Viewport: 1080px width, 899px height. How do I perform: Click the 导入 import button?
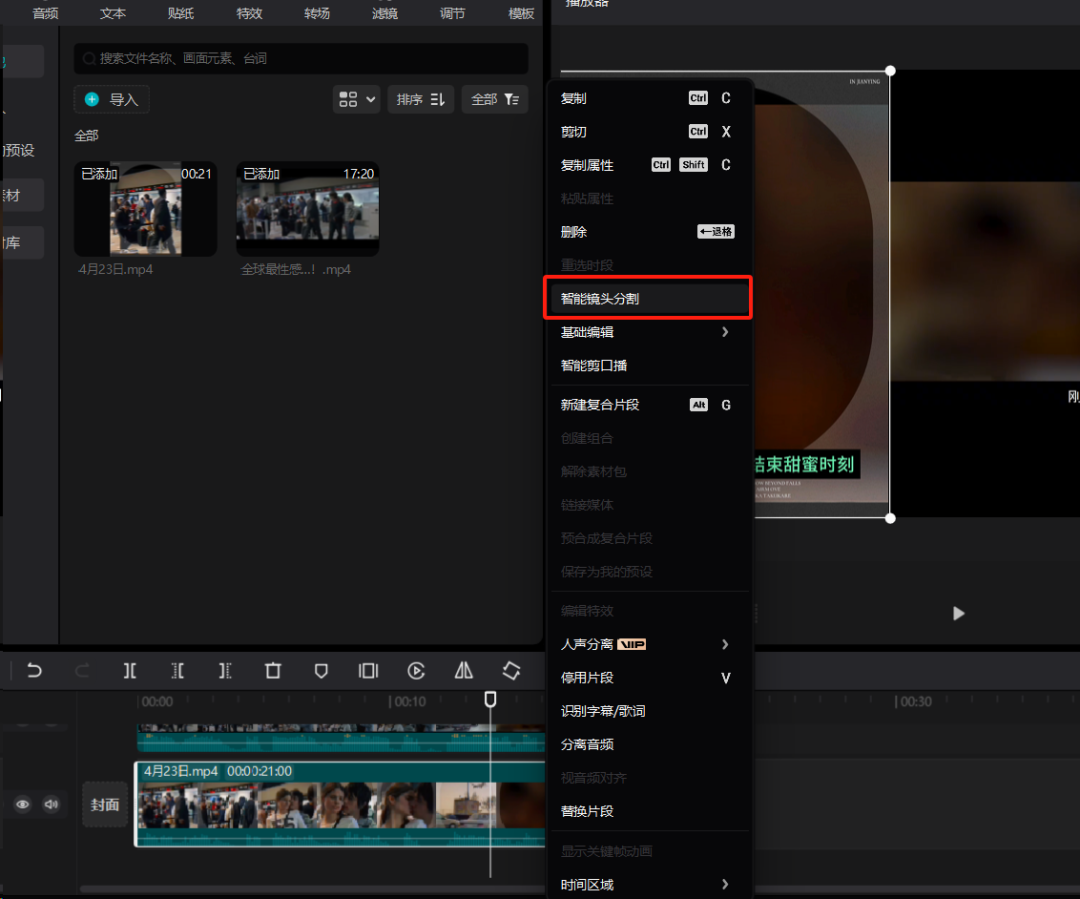(112, 99)
